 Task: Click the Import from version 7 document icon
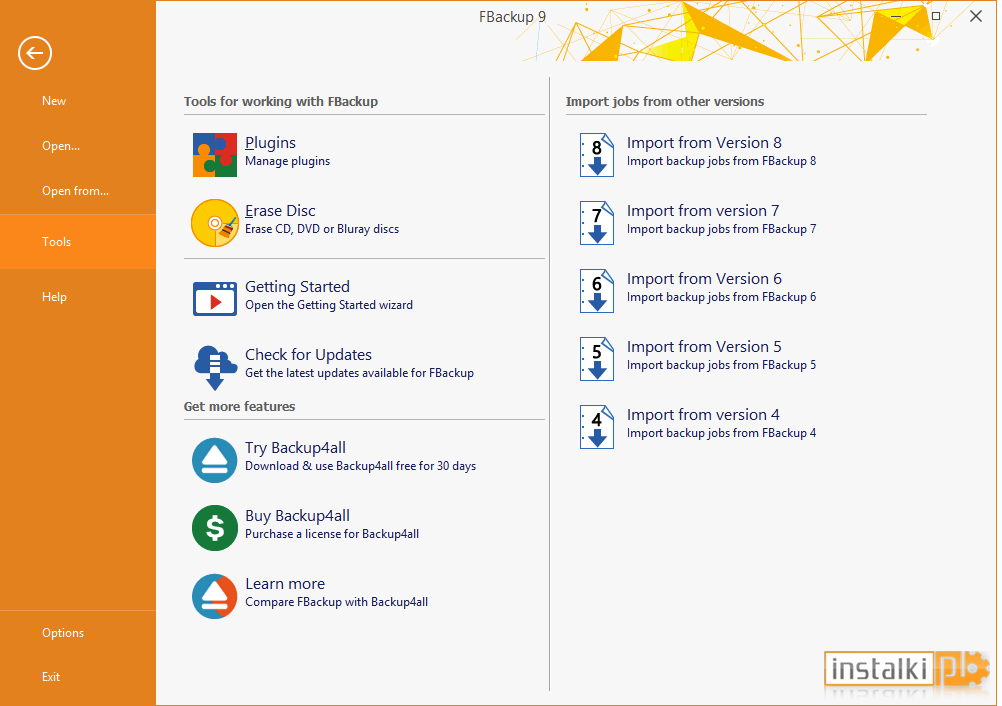[597, 223]
